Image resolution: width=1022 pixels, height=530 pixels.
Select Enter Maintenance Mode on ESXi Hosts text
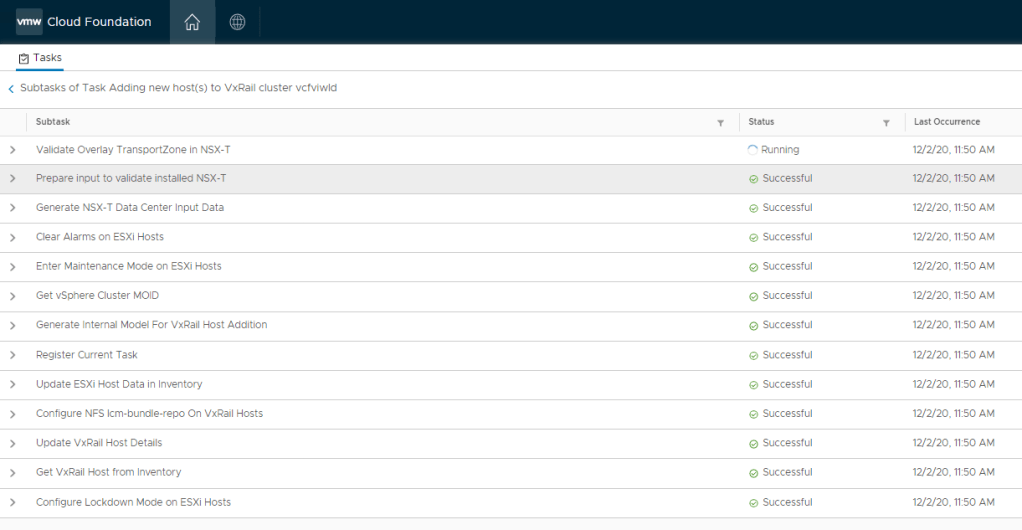point(129,267)
